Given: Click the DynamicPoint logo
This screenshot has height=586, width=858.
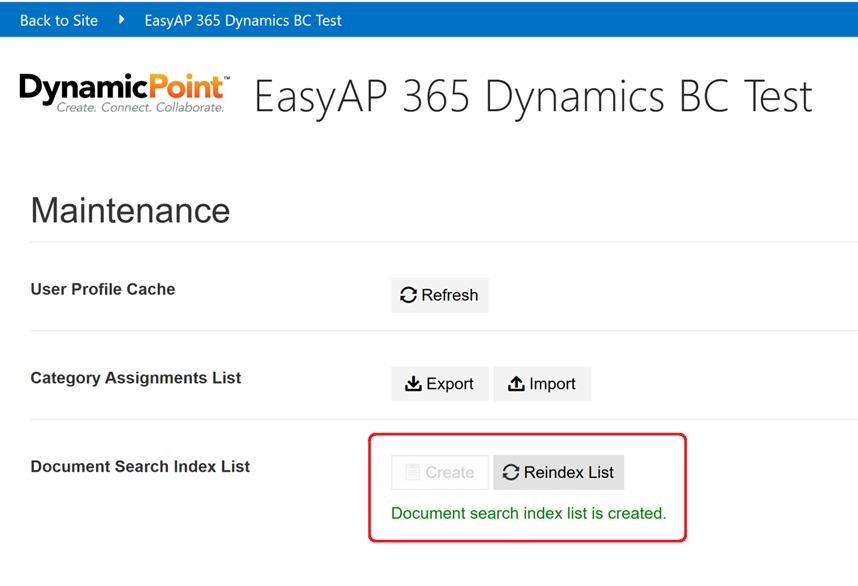Looking at the screenshot, I should 125,93.
